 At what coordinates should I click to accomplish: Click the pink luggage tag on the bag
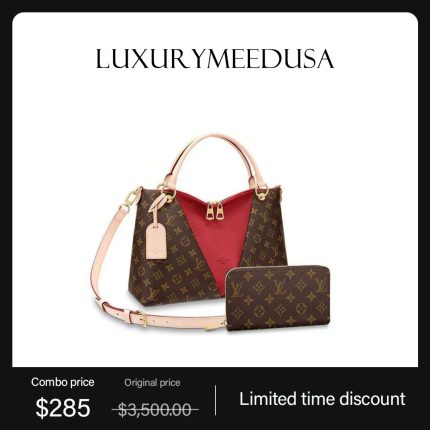click(157, 240)
